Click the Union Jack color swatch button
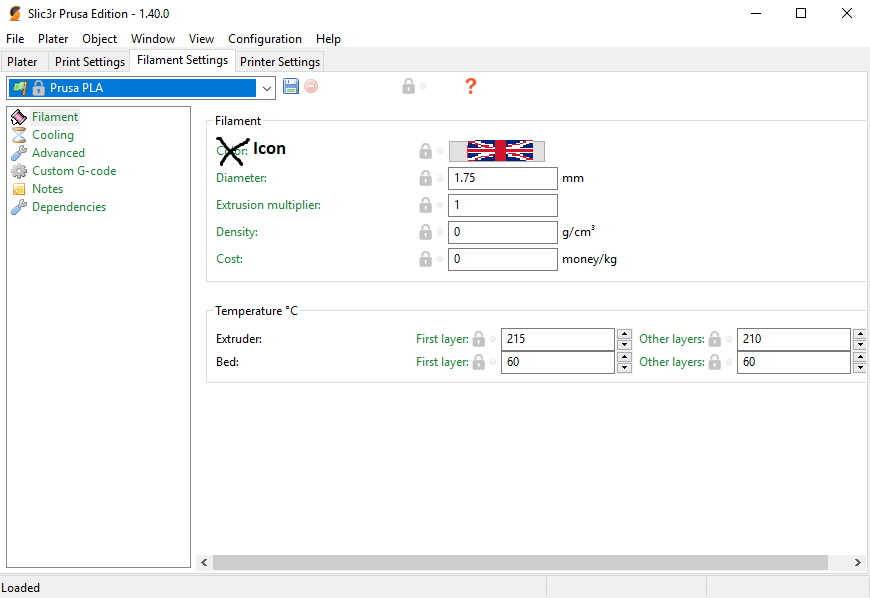Viewport: 870px width, 598px height. [x=497, y=151]
